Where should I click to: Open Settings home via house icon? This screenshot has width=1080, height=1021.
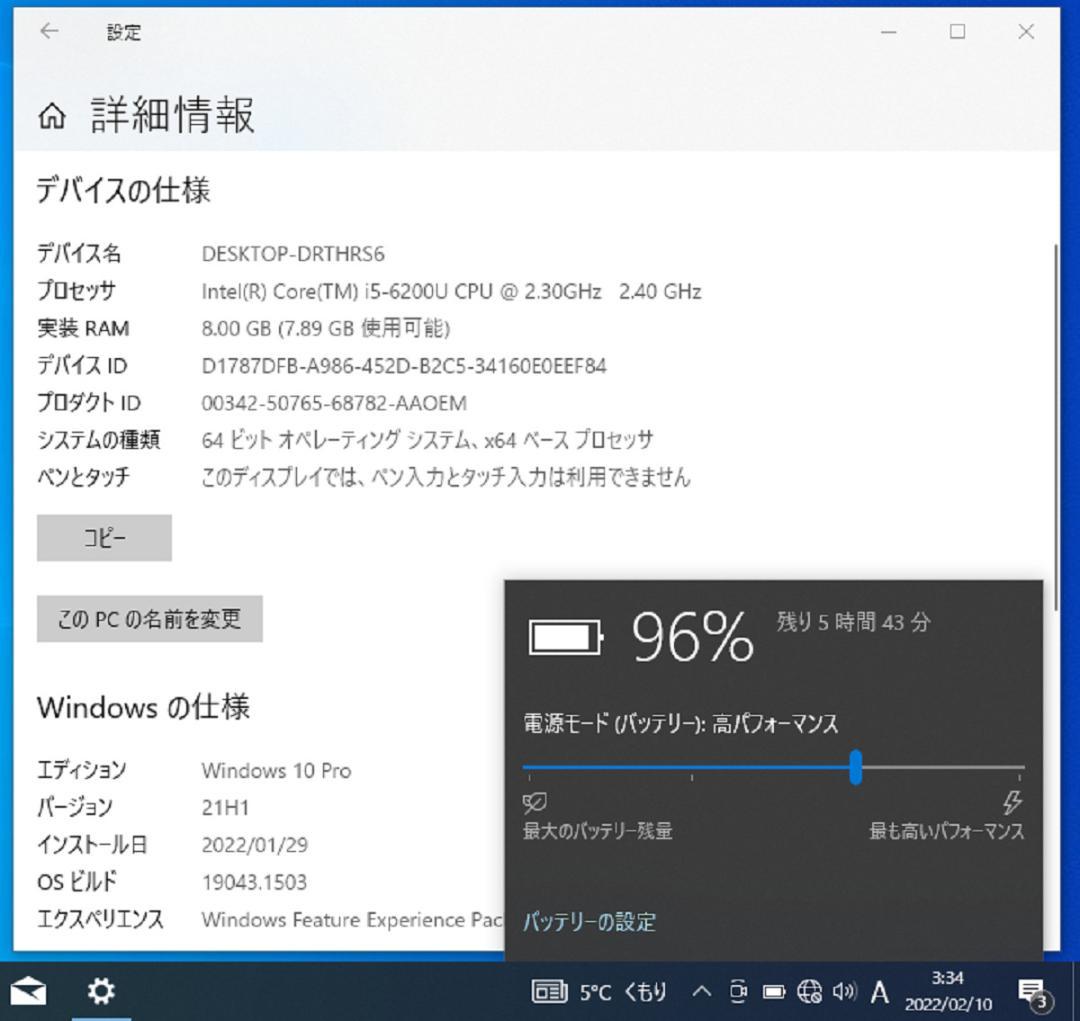click(52, 116)
